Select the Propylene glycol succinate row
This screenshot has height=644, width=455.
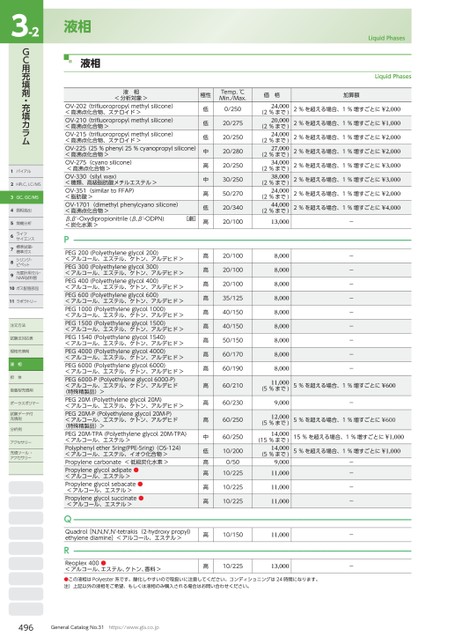[237, 501]
